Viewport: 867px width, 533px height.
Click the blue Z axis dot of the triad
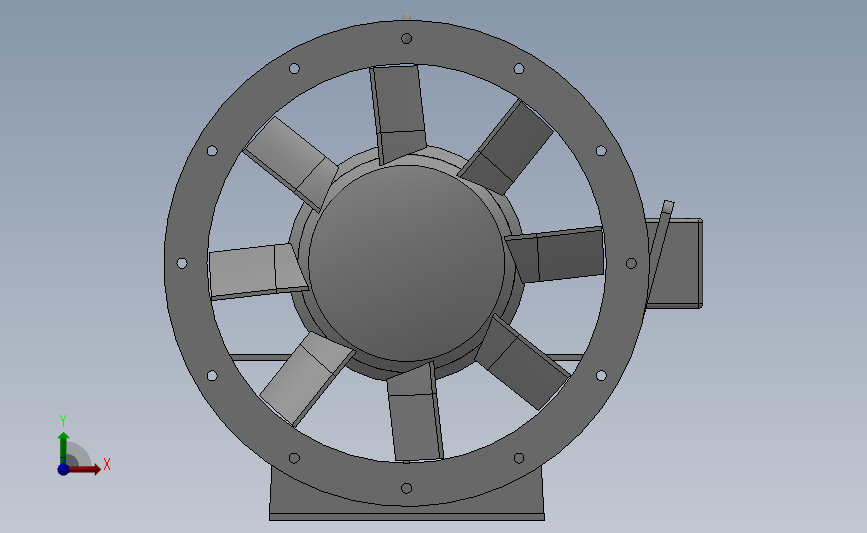coord(63,469)
